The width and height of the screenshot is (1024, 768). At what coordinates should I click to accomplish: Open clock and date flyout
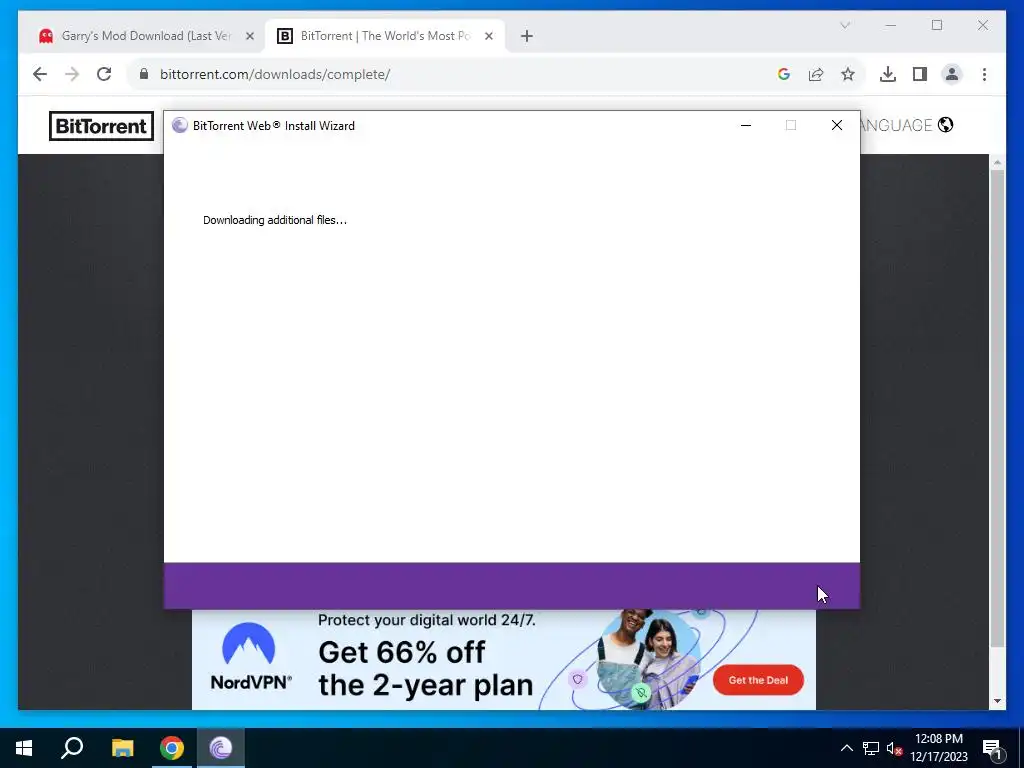(x=939, y=748)
